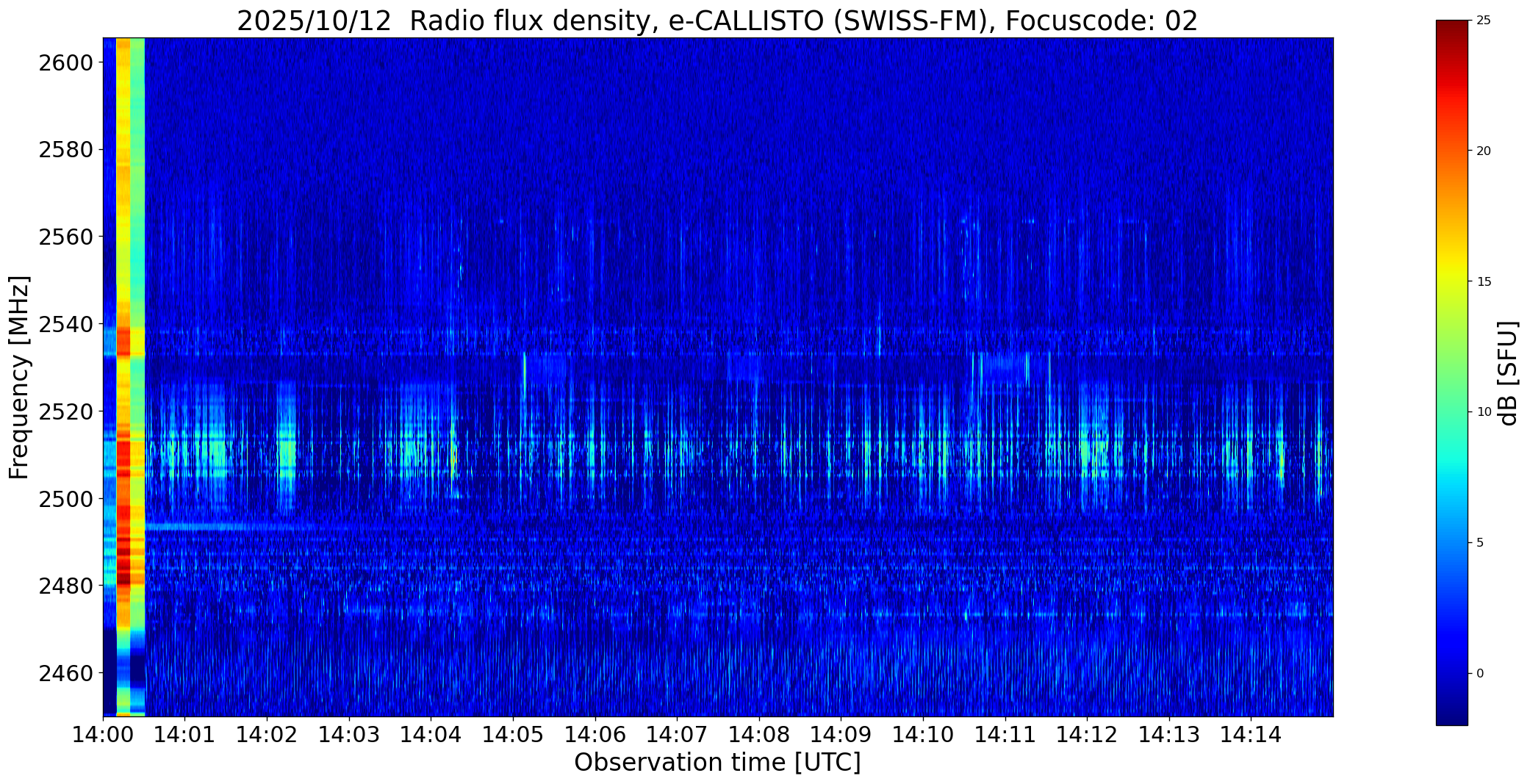The width and height of the screenshot is (1530, 784).
Task: Click the 14:00 time tick label
Action: 103,734
